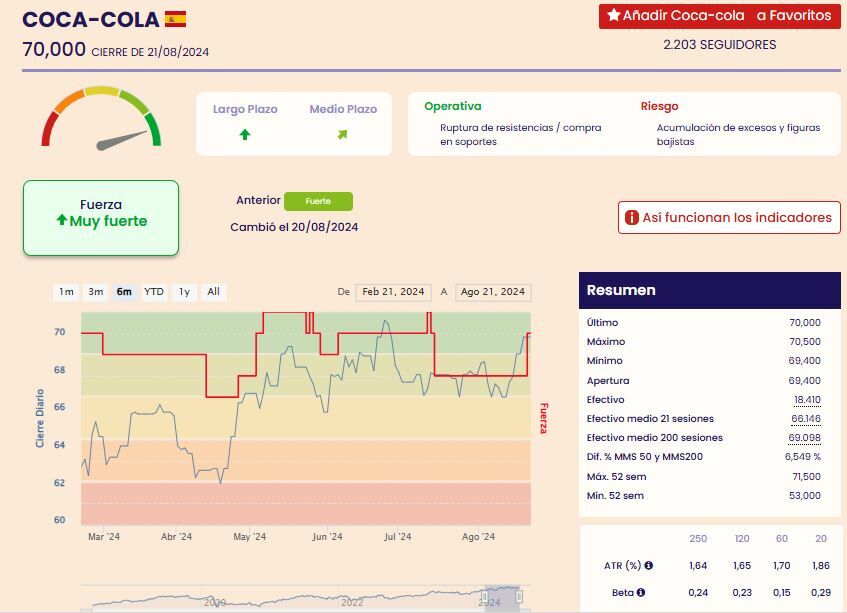The image size is (847, 613).
Task: Click the Máx. 52 sem value 71,500
Action: pyautogui.click(x=806, y=477)
